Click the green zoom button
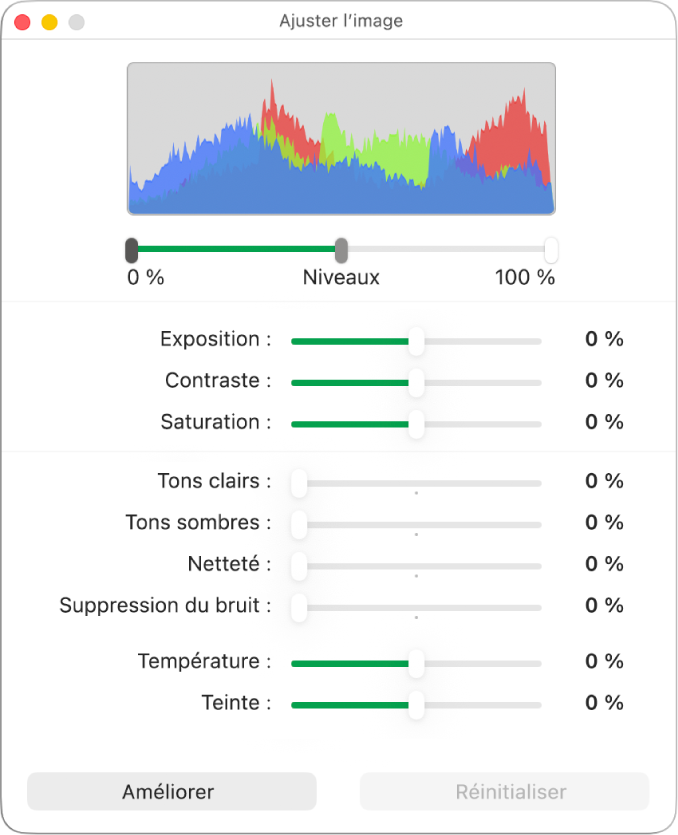 pyautogui.click(x=76, y=20)
